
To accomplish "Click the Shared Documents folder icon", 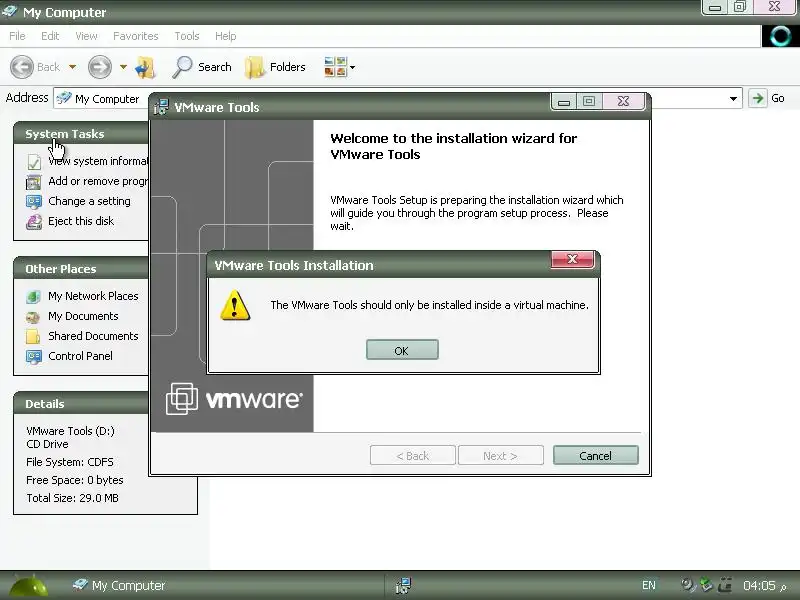I will 33,336.
